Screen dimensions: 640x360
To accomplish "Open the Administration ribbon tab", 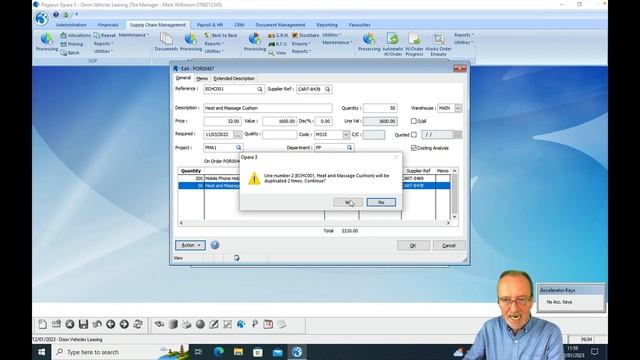I will click(71, 25).
